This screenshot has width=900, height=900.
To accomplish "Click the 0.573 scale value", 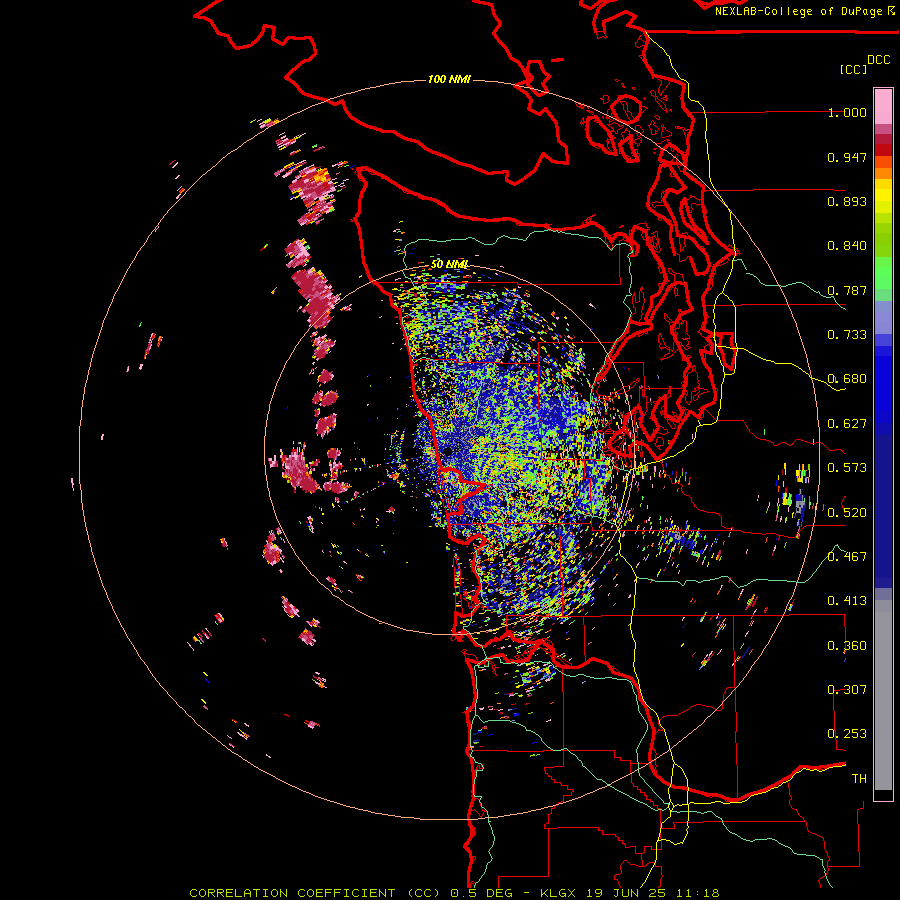I will [847, 468].
